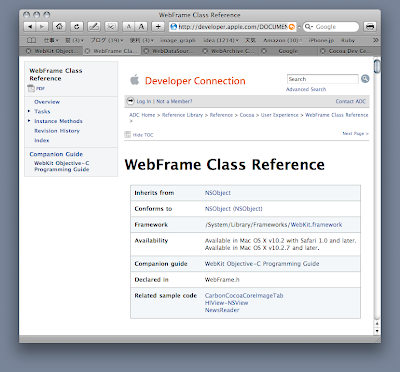Open the ブログ (19) bookmarks folder

(107, 40)
